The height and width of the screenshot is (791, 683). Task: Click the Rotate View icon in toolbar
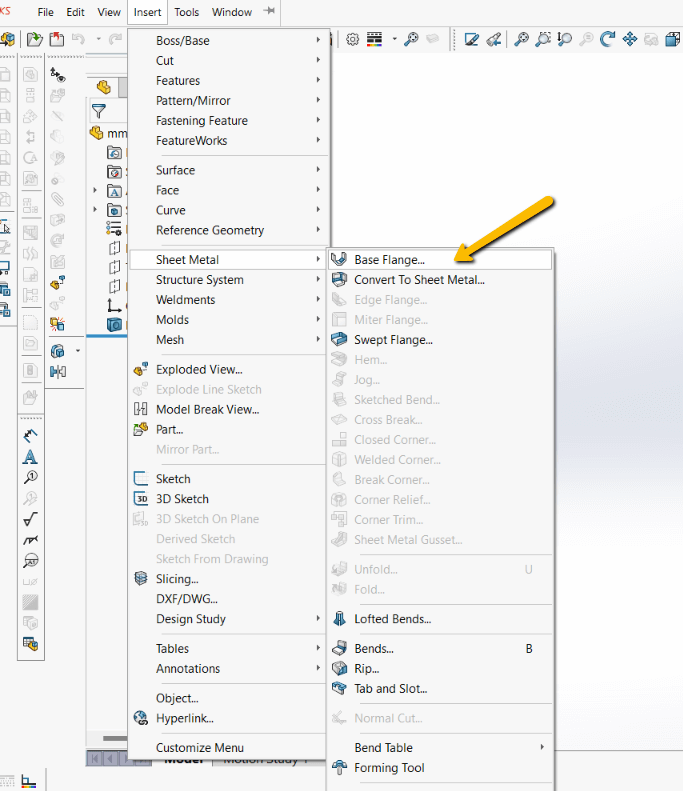coord(607,39)
